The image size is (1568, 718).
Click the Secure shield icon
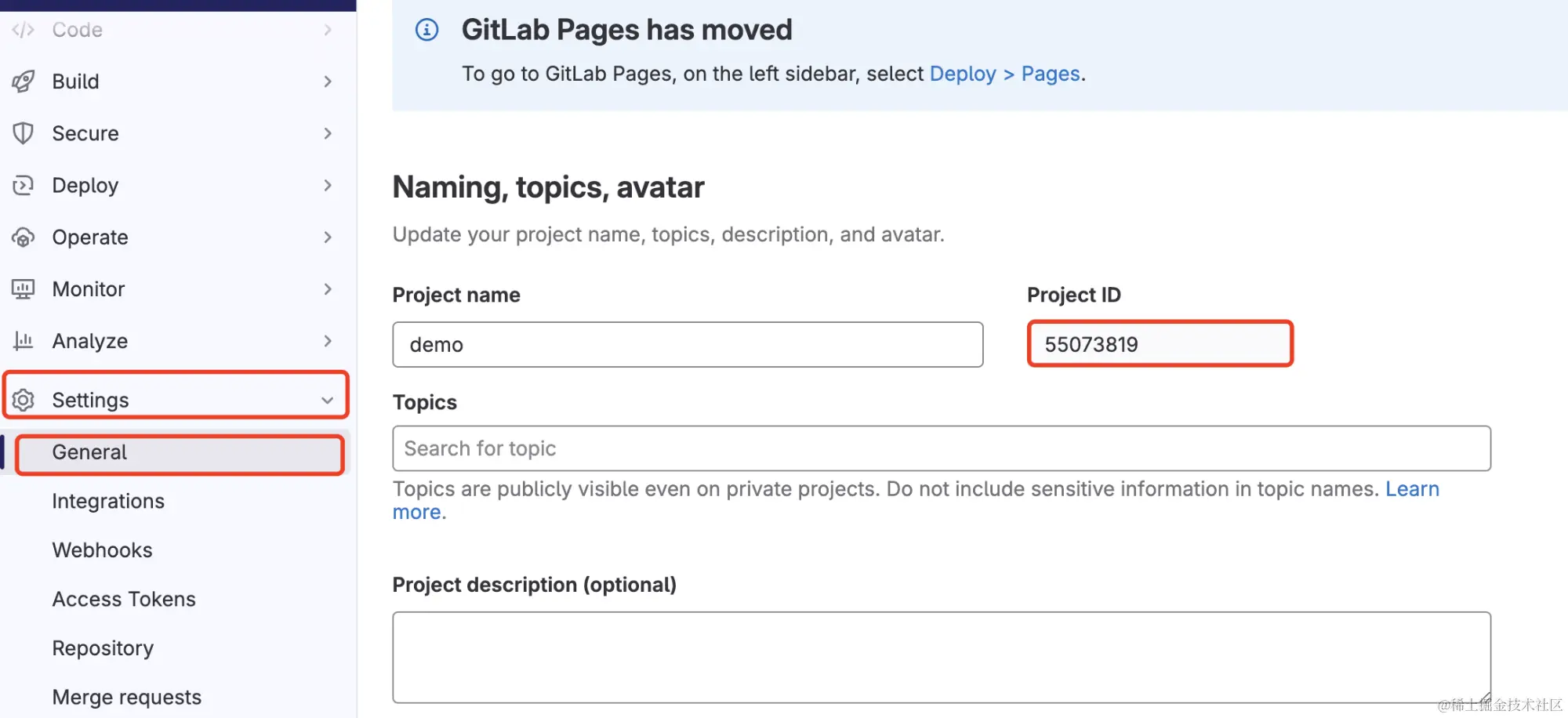(24, 133)
